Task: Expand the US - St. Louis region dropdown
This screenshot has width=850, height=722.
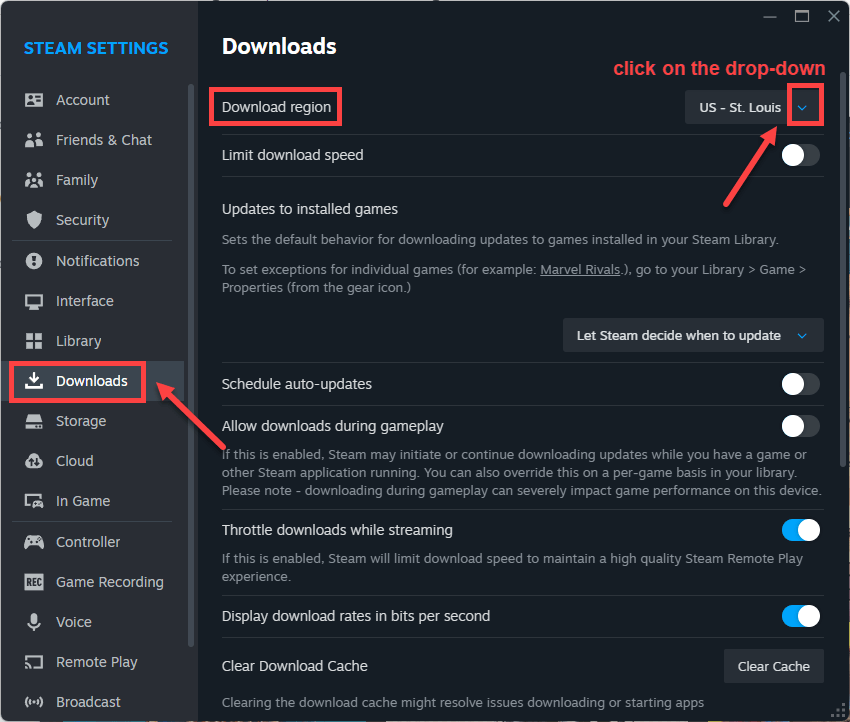Action: pyautogui.click(x=754, y=107)
